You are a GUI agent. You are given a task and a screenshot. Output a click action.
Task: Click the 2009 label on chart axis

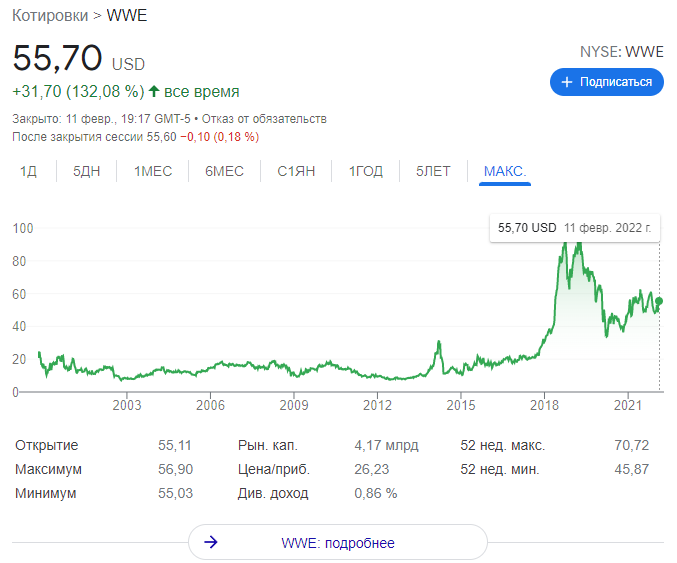[x=294, y=405]
